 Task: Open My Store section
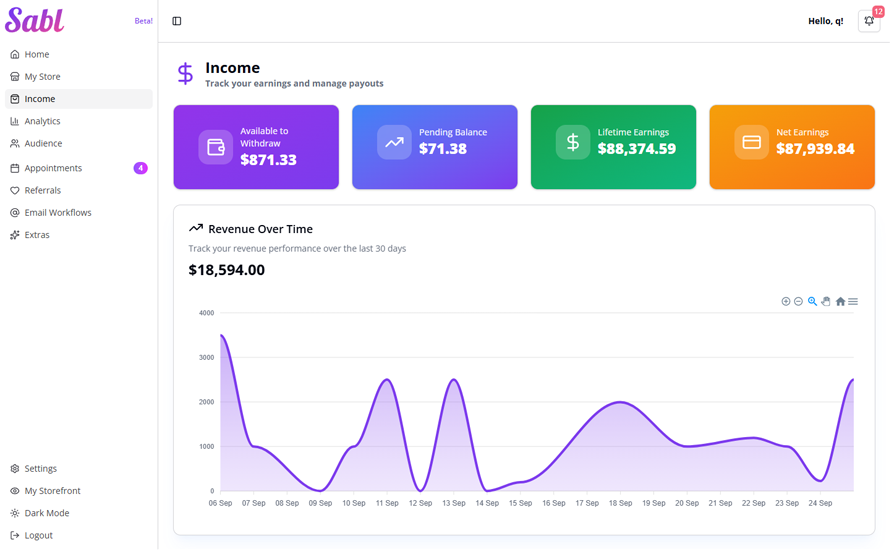coord(42,76)
